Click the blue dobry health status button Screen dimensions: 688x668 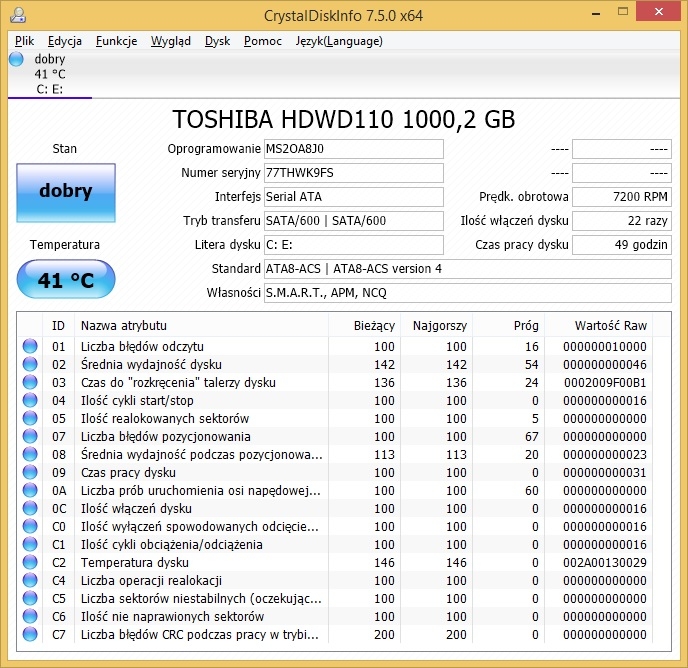tap(66, 193)
